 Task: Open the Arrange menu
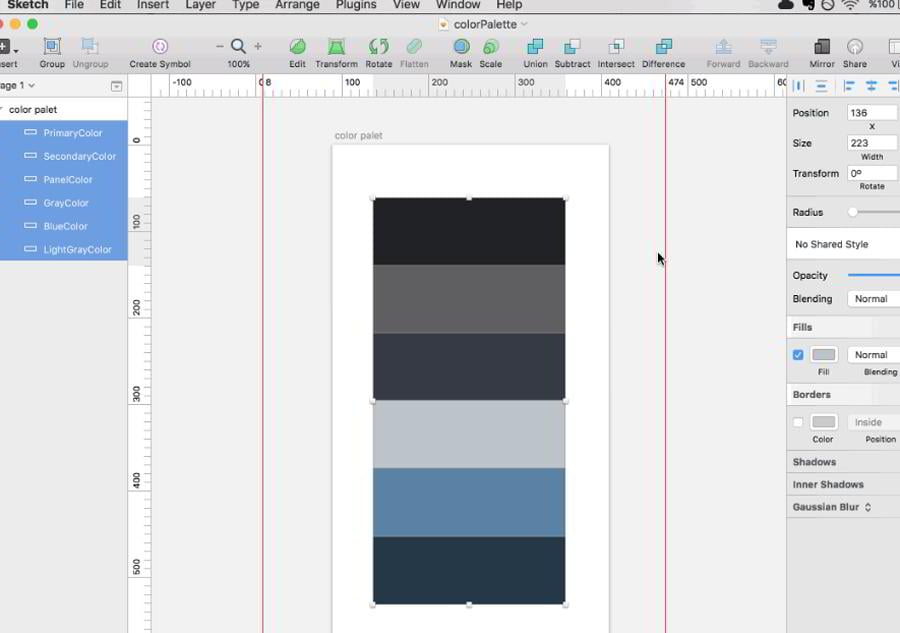[x=297, y=5]
